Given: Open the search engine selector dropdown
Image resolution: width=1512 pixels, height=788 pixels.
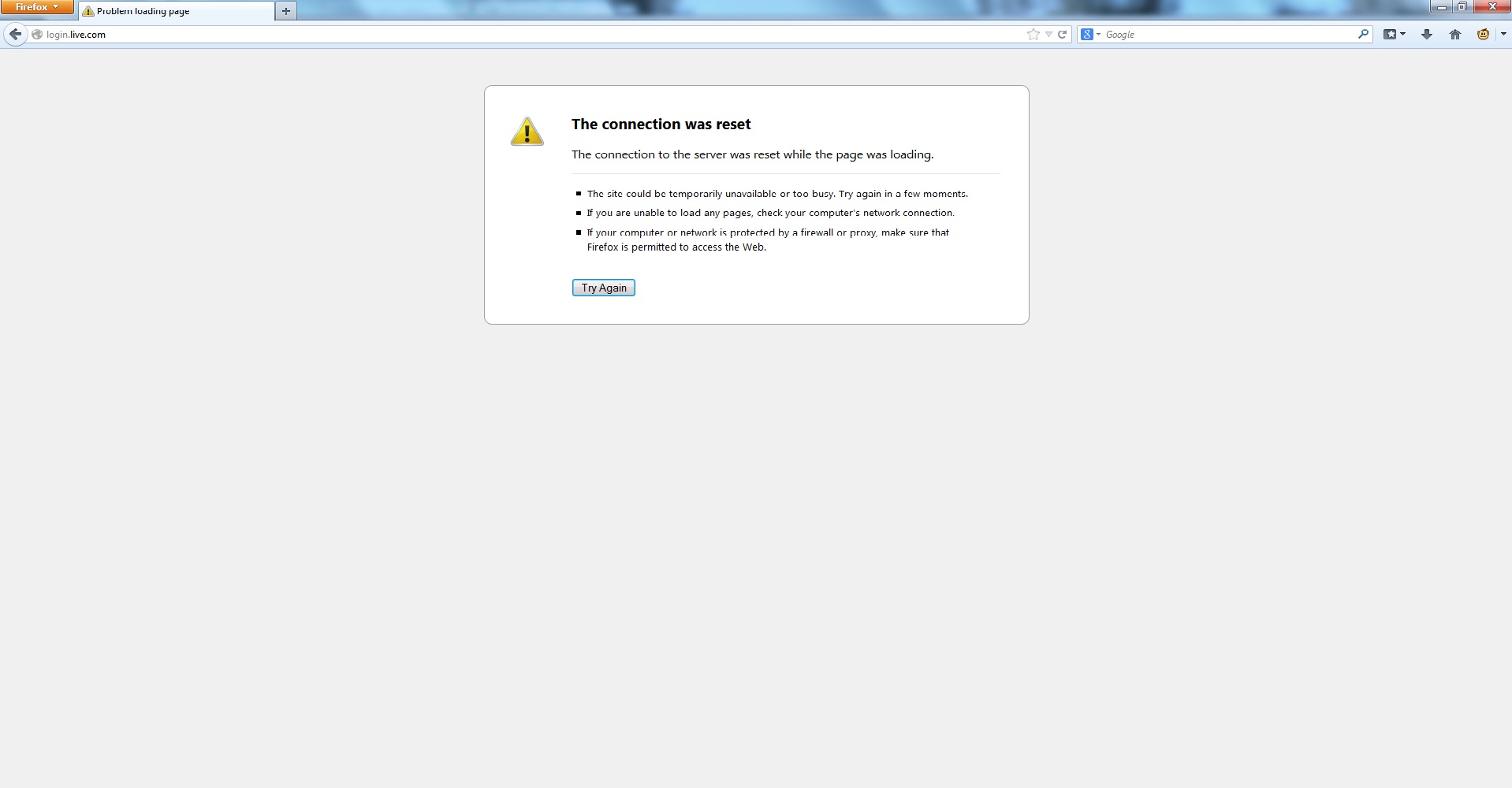Looking at the screenshot, I should coord(1091,34).
